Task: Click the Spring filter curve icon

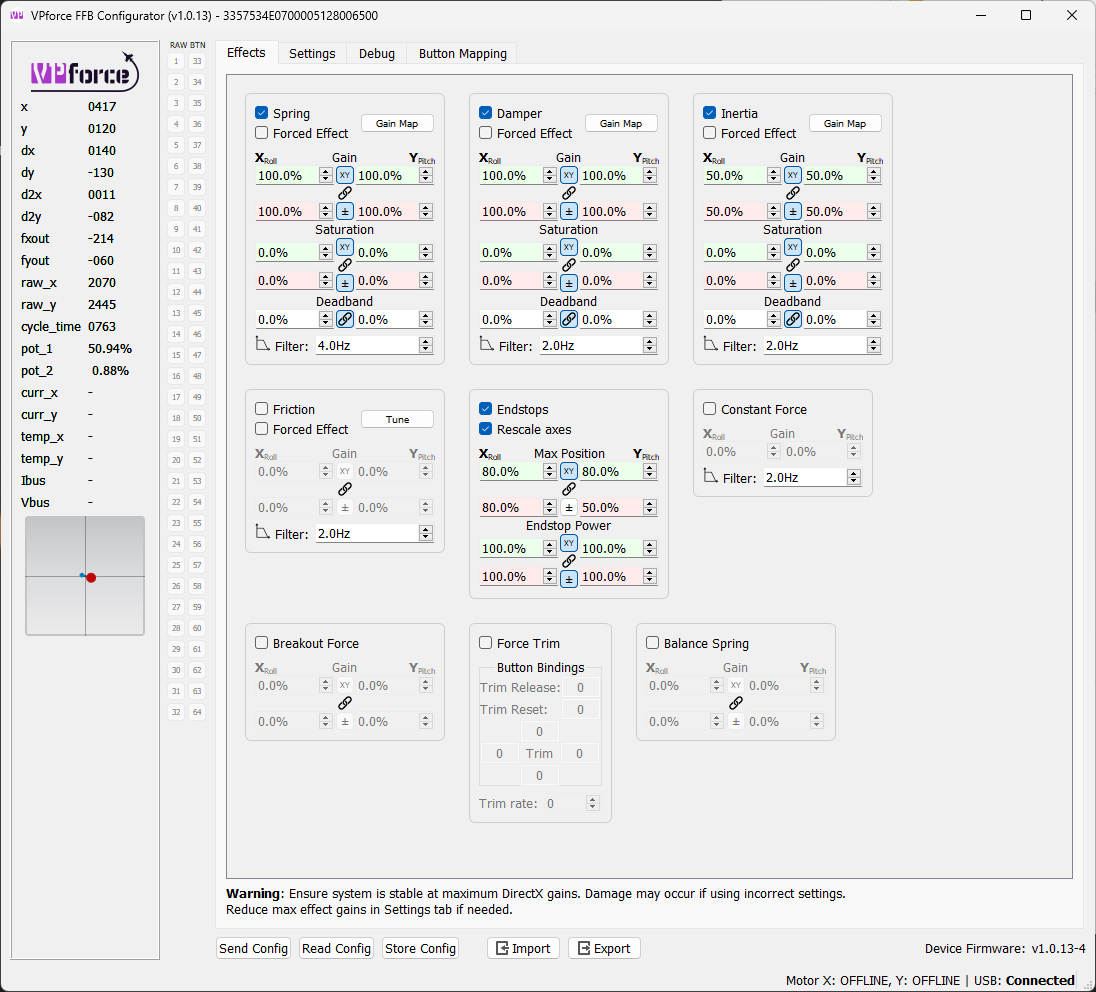Action: pos(263,344)
